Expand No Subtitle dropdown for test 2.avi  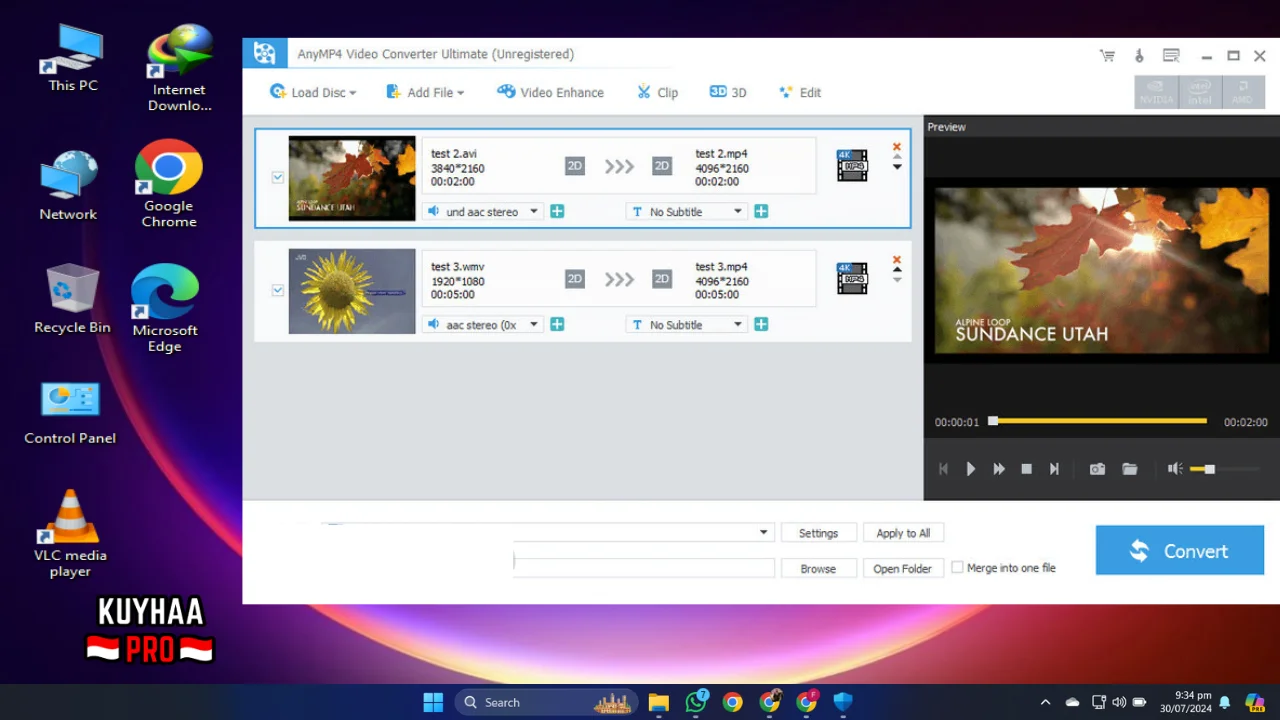click(738, 212)
